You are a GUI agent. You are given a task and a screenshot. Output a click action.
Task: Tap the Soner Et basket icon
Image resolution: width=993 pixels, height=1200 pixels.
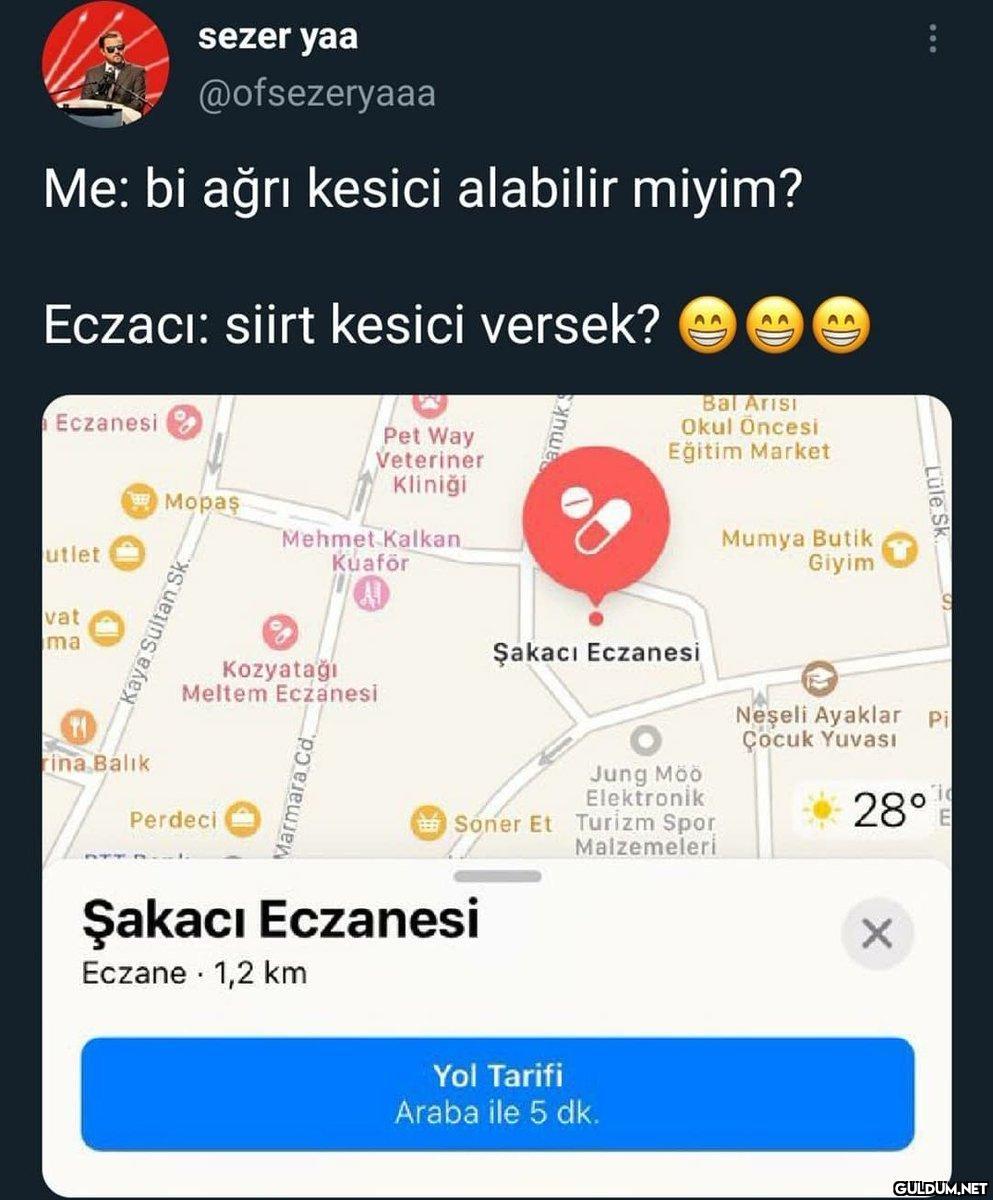428,823
